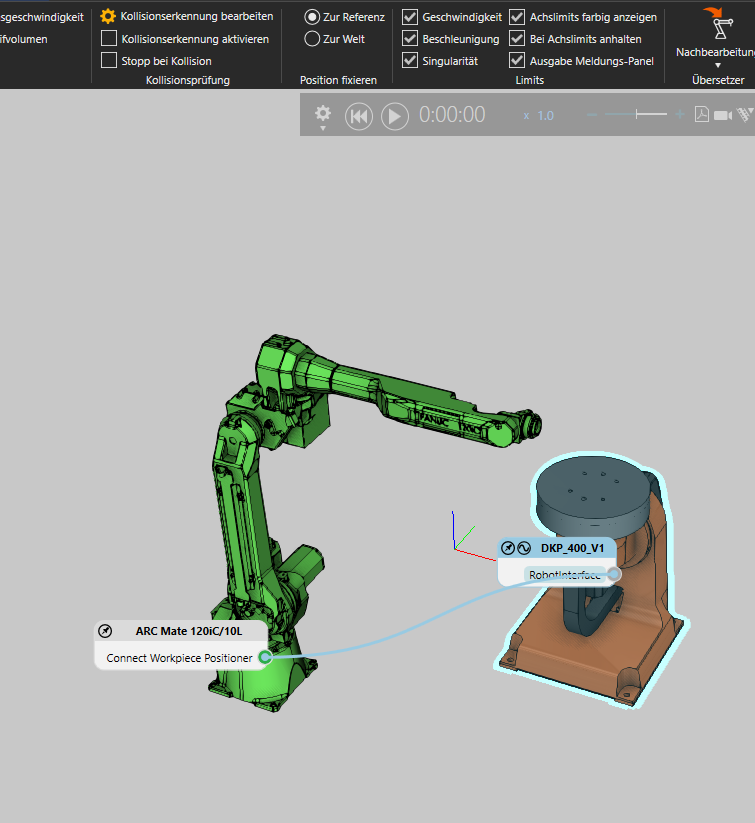Click the Connect Workpiece Positioner port

pyautogui.click(x=265, y=657)
